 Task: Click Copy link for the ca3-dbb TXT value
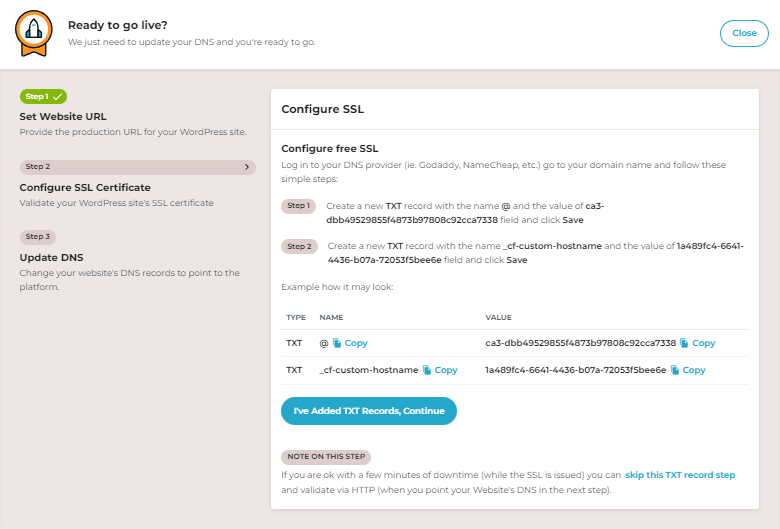(704, 343)
